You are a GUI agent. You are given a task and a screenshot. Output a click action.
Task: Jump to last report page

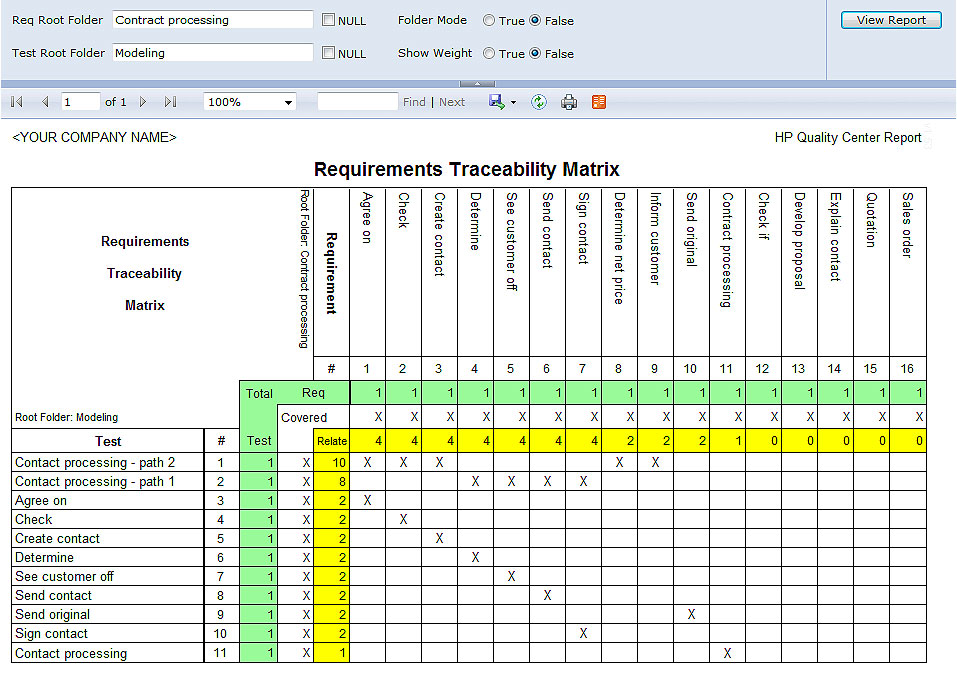[x=170, y=102]
